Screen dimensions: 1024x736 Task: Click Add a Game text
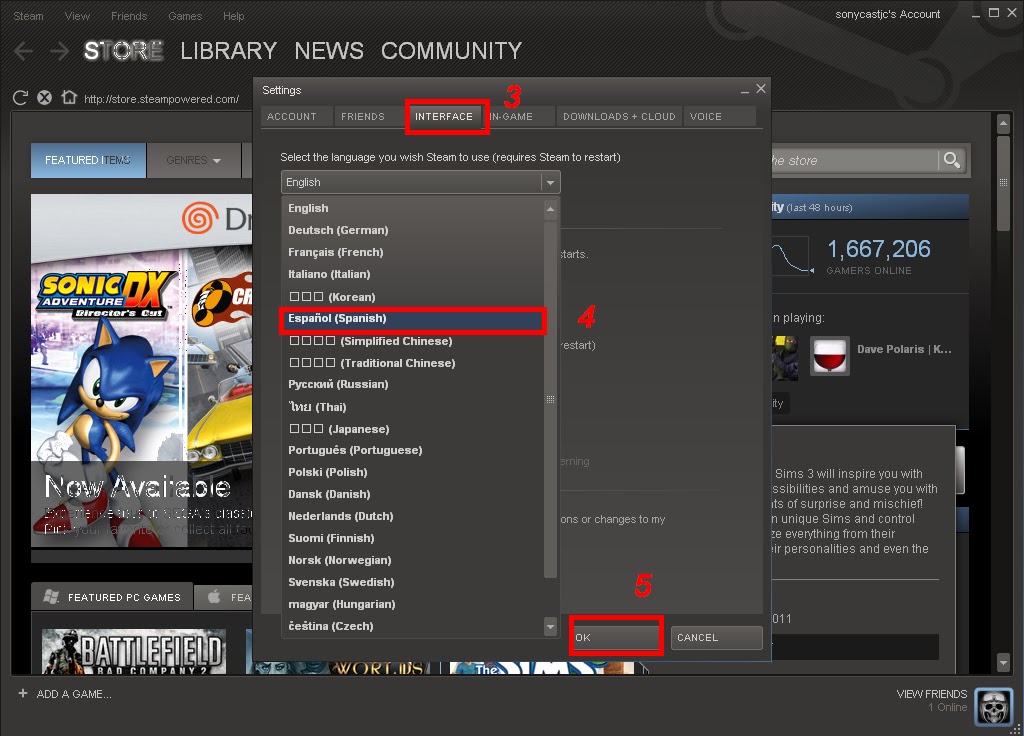point(74,694)
